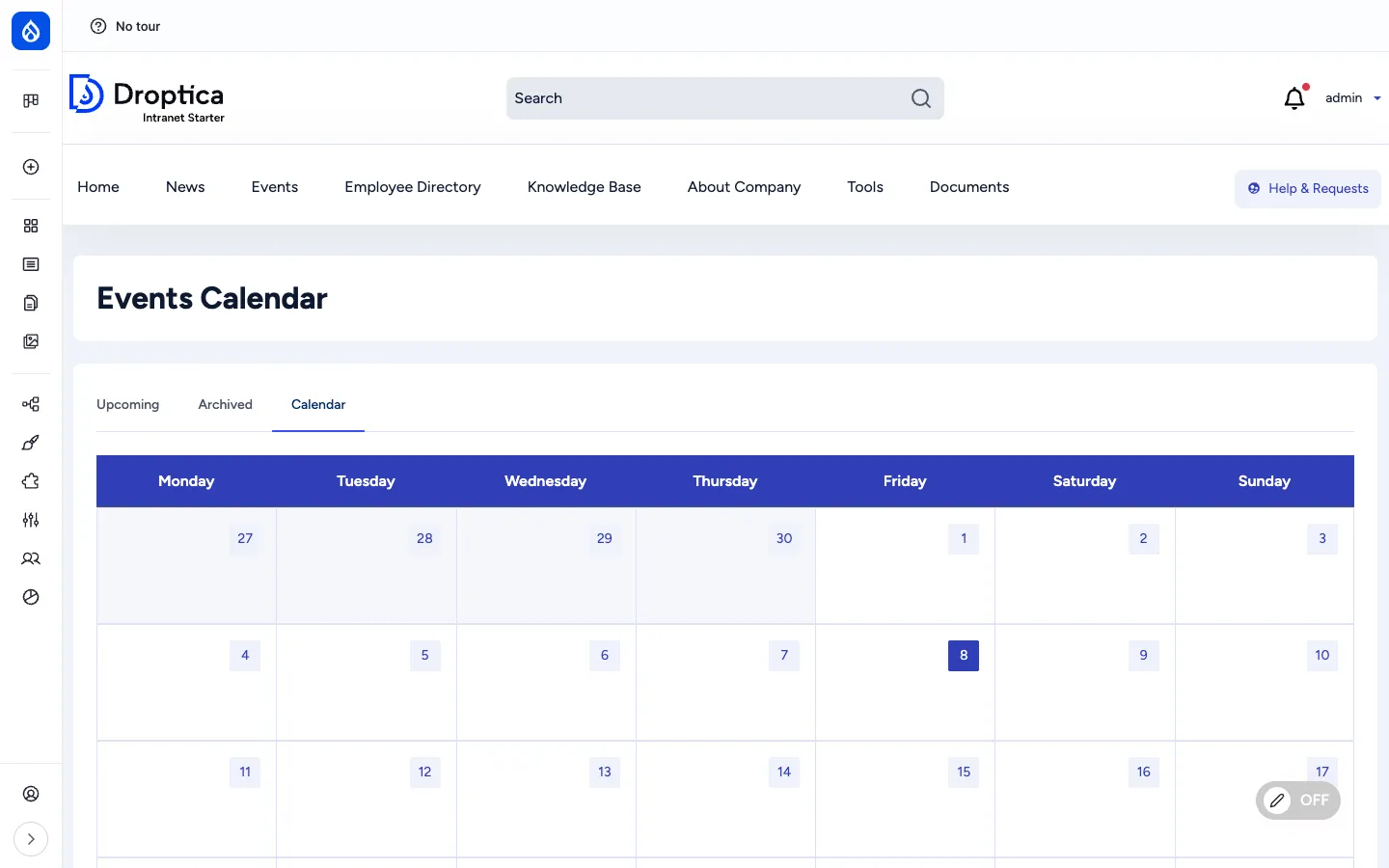The width and height of the screenshot is (1389, 868).
Task: Select day 11 in the calendar
Action: 245,773
